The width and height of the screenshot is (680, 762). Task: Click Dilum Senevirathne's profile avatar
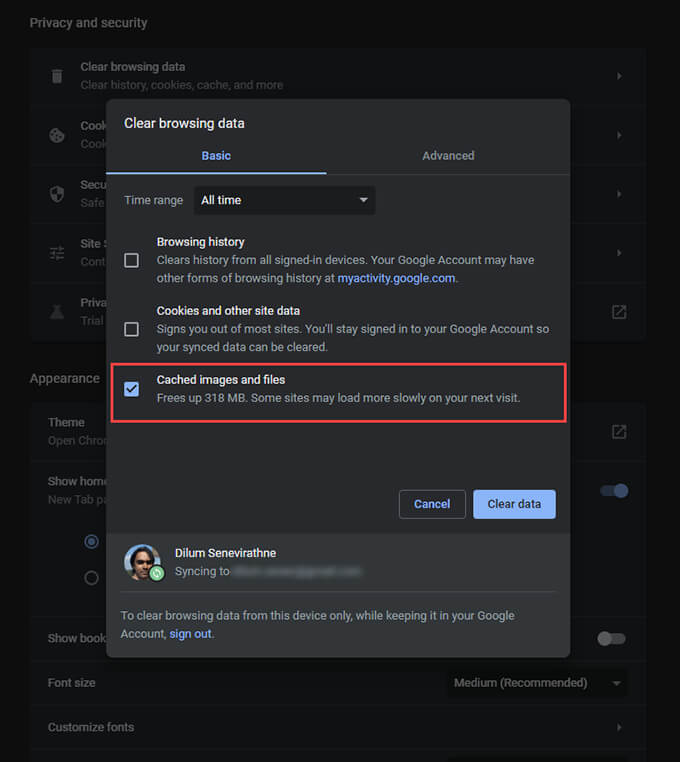(x=142, y=563)
